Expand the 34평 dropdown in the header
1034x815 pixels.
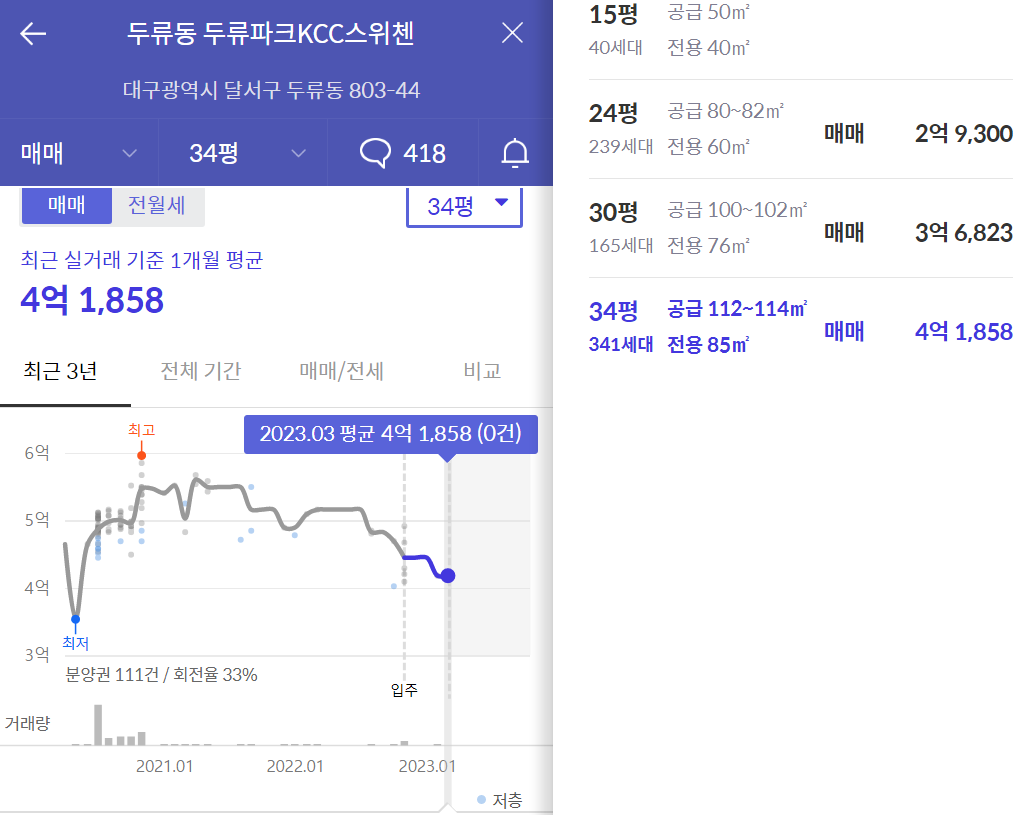243,153
